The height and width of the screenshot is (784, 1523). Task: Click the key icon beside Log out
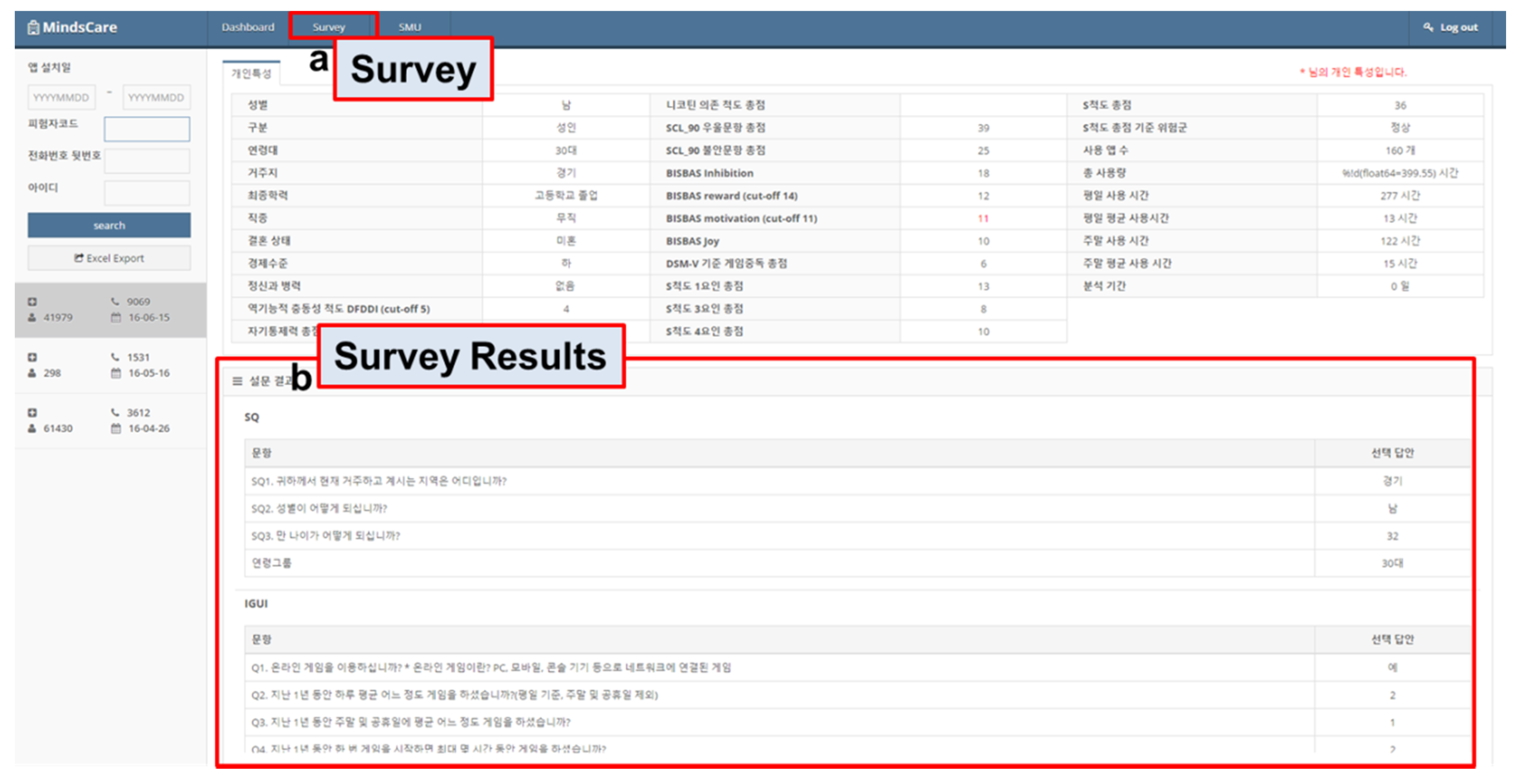click(x=1428, y=27)
